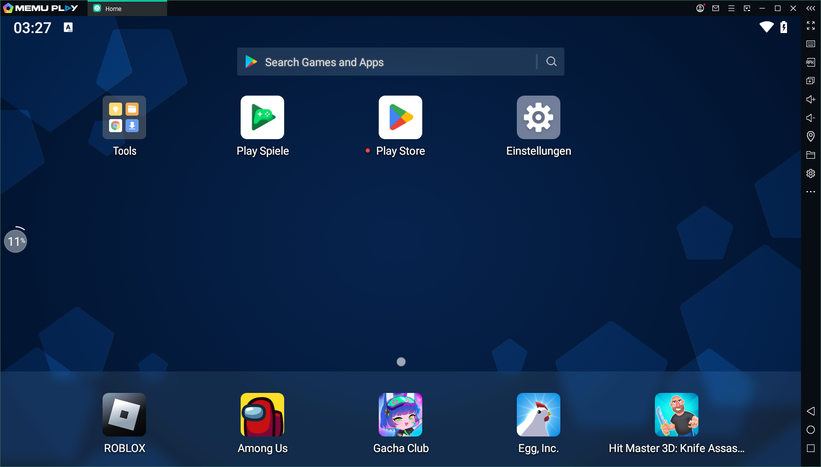Collapse the right sidebar with arrows
Image resolution: width=821 pixels, height=467 pixels.
[810, 8]
